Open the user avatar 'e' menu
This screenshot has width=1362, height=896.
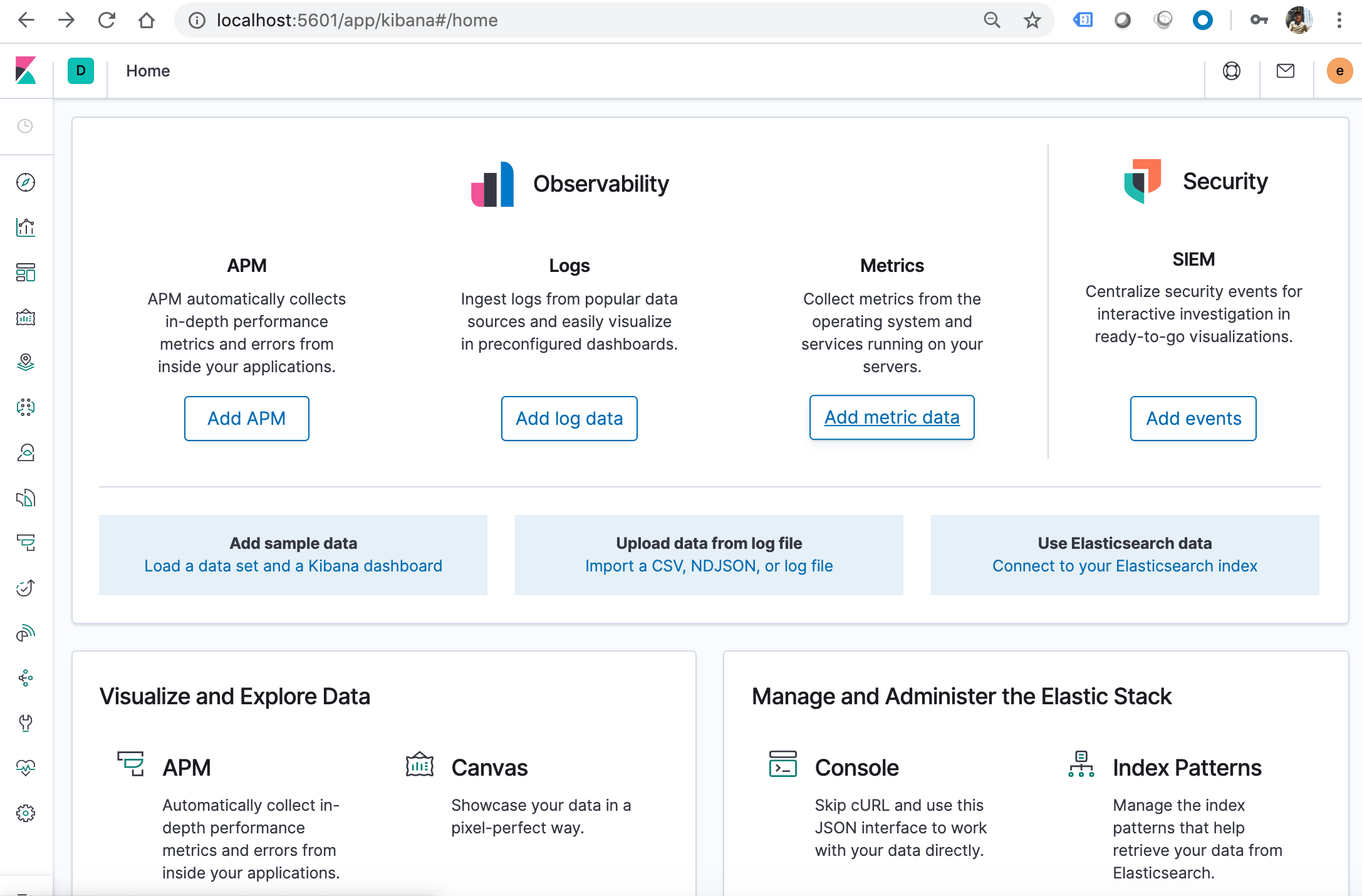point(1339,71)
